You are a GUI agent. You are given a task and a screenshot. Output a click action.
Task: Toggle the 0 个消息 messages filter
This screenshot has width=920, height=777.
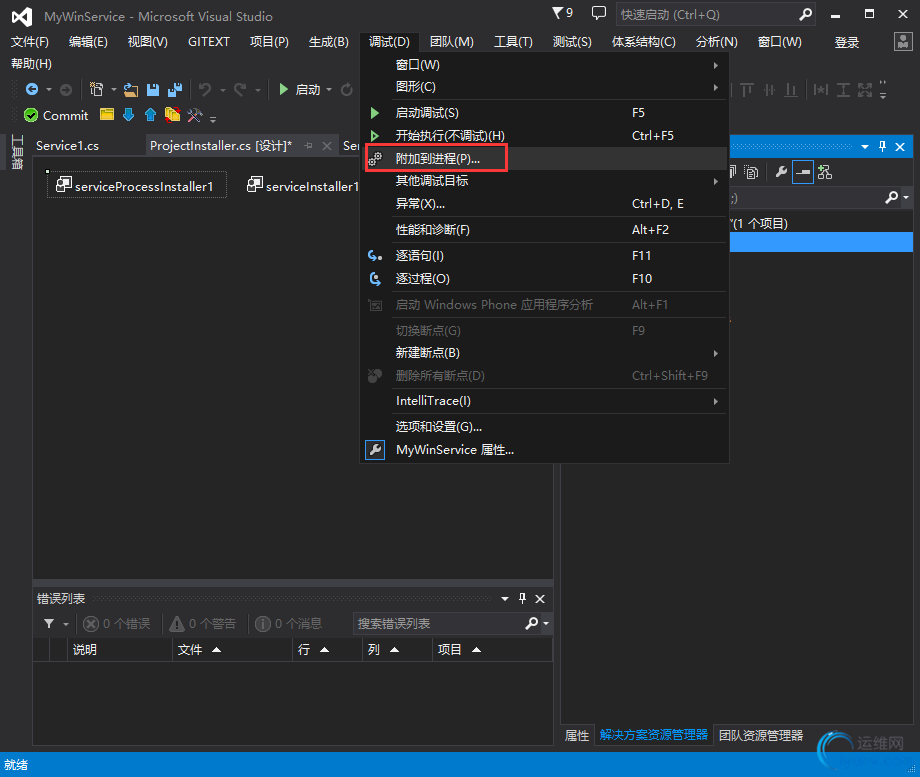pyautogui.click(x=289, y=624)
